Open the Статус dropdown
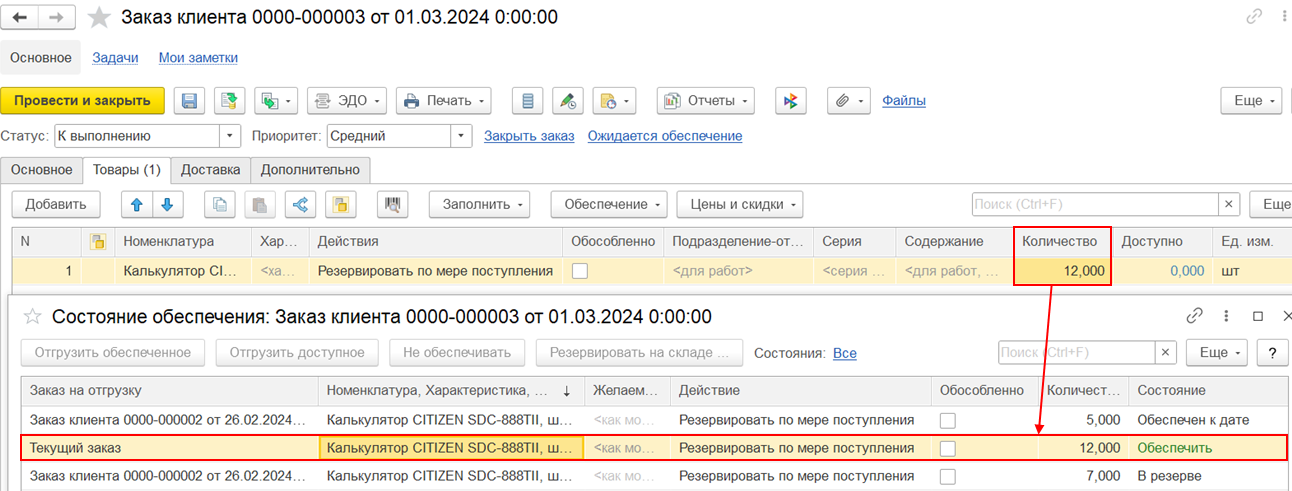The height and width of the screenshot is (491, 1292). coord(230,136)
